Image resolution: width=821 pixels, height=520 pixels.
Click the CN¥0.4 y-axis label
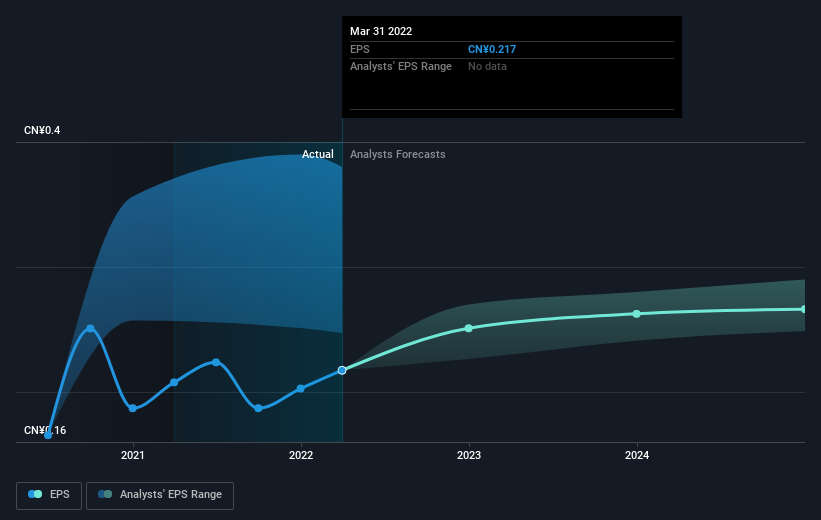click(x=42, y=130)
